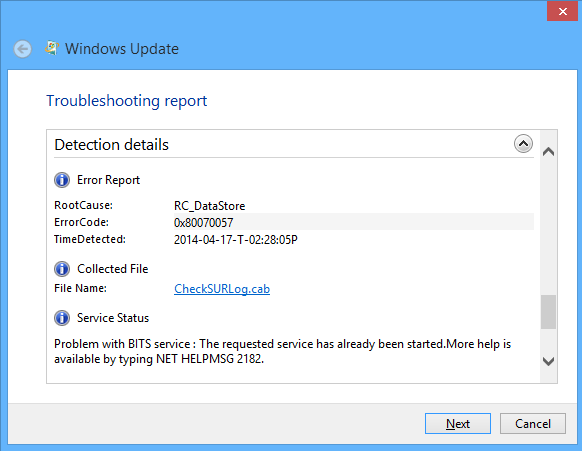Click the BITS service problem message
Screen dimensions: 582x451
coord(282,352)
